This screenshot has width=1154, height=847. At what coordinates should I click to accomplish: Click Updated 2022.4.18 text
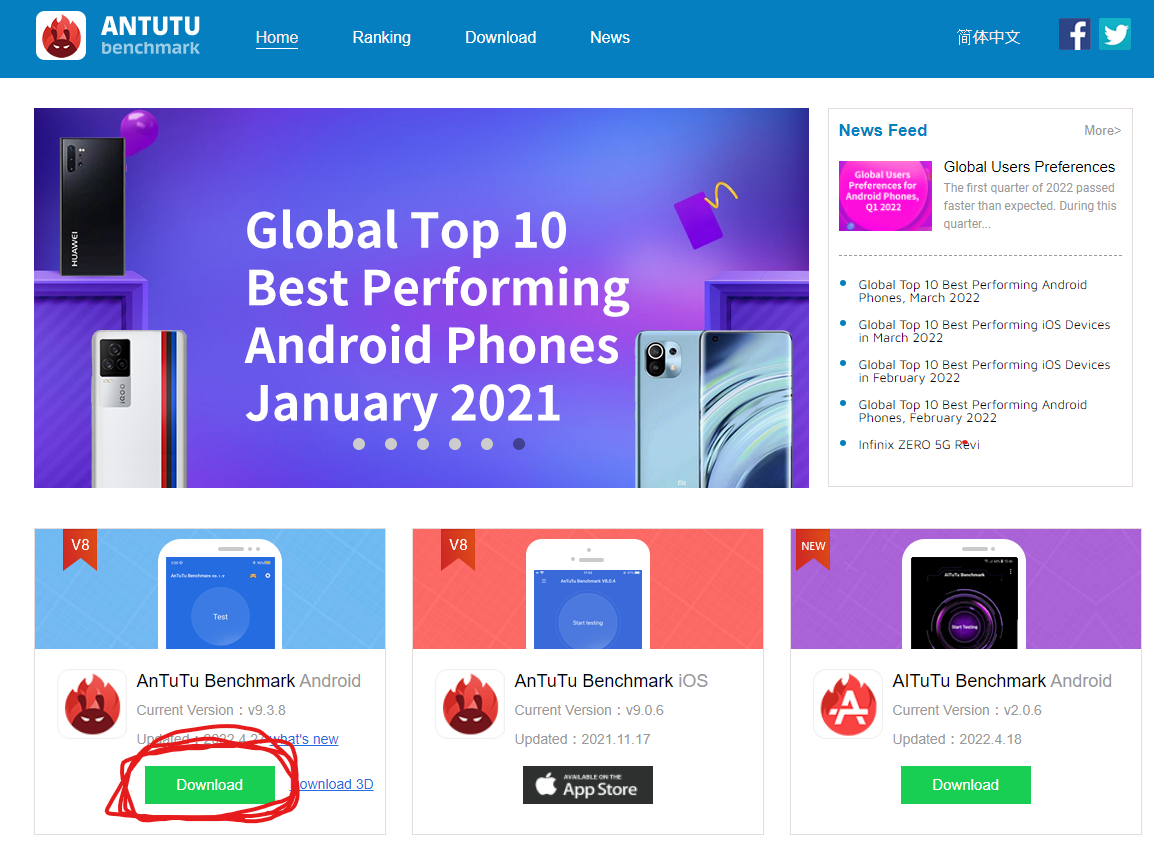click(957, 739)
